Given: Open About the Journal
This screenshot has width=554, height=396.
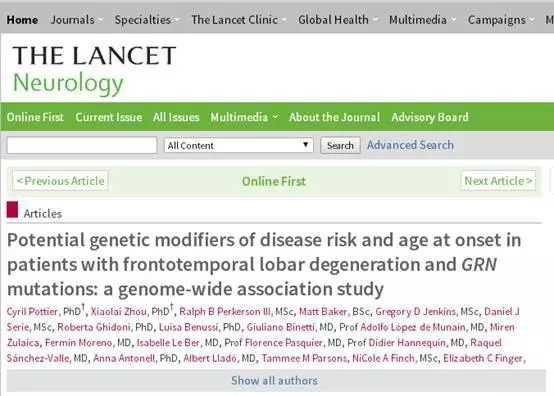Looking at the screenshot, I should coord(334,117).
